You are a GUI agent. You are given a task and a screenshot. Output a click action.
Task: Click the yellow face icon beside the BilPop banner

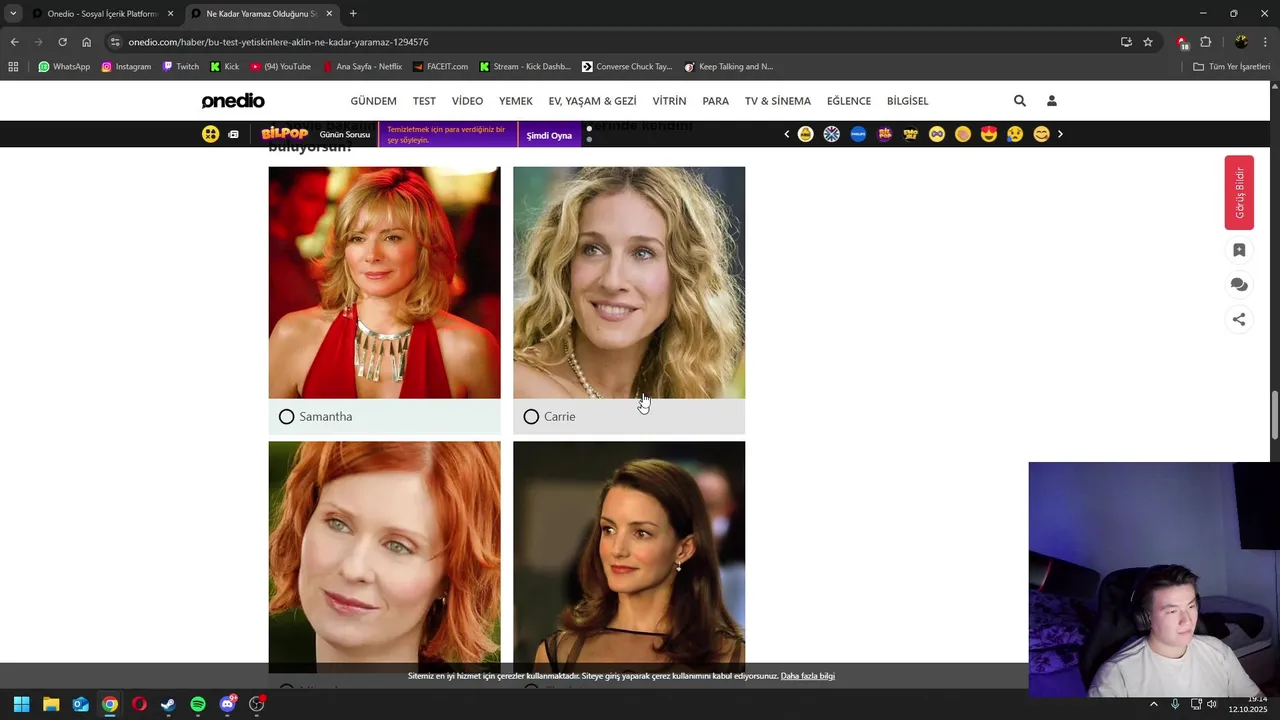(210, 134)
